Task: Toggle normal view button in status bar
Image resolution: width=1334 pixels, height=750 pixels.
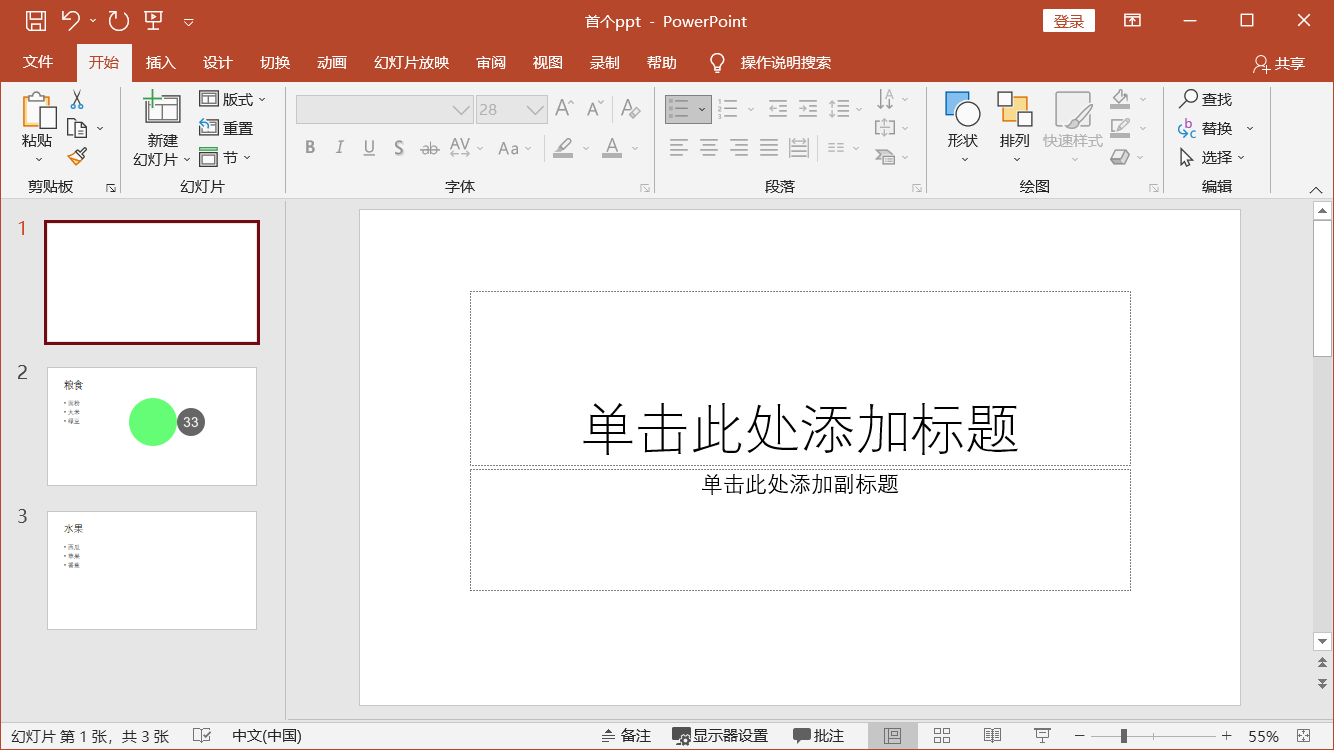Action: tap(892, 736)
